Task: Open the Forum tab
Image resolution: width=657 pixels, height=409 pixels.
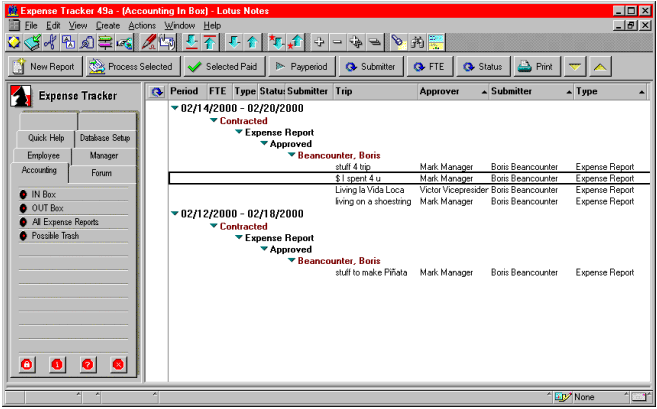Action: (x=101, y=173)
